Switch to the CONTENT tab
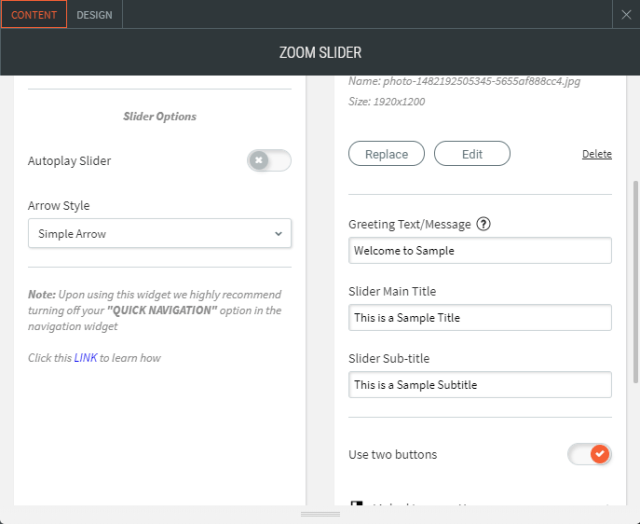The width and height of the screenshot is (640, 524). tap(34, 15)
